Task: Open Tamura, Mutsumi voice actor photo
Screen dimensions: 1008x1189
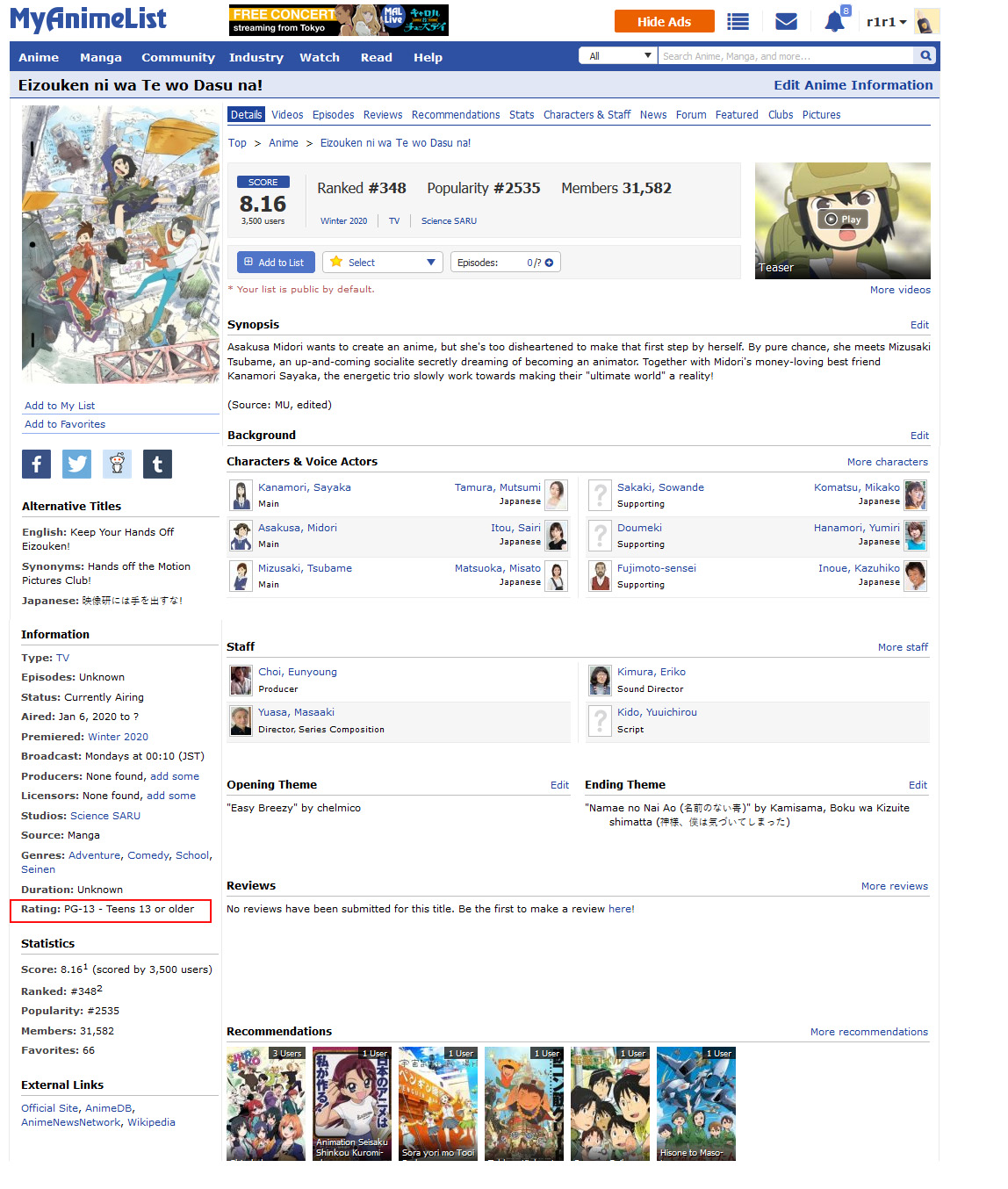Action: tap(556, 494)
